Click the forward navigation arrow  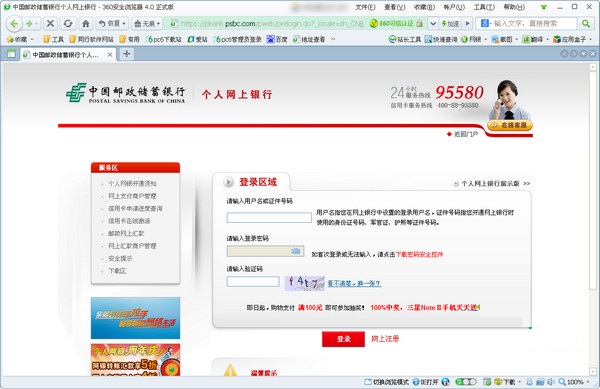29,24
